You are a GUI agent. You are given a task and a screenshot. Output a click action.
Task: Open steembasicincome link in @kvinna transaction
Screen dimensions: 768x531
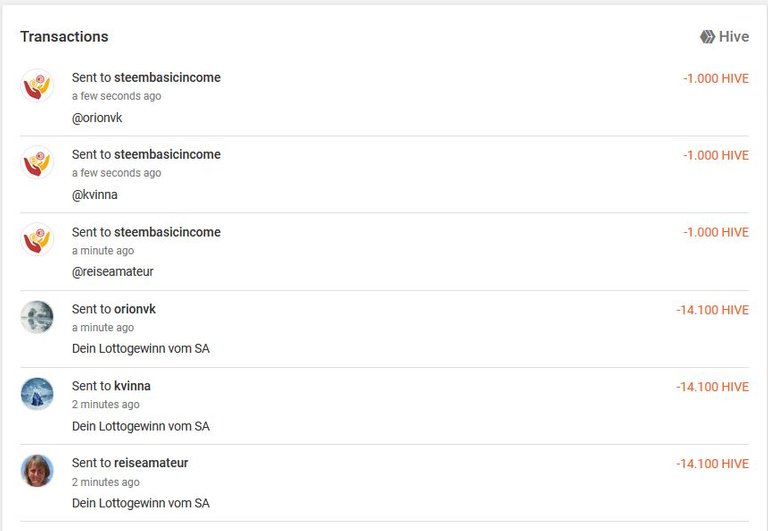167,154
